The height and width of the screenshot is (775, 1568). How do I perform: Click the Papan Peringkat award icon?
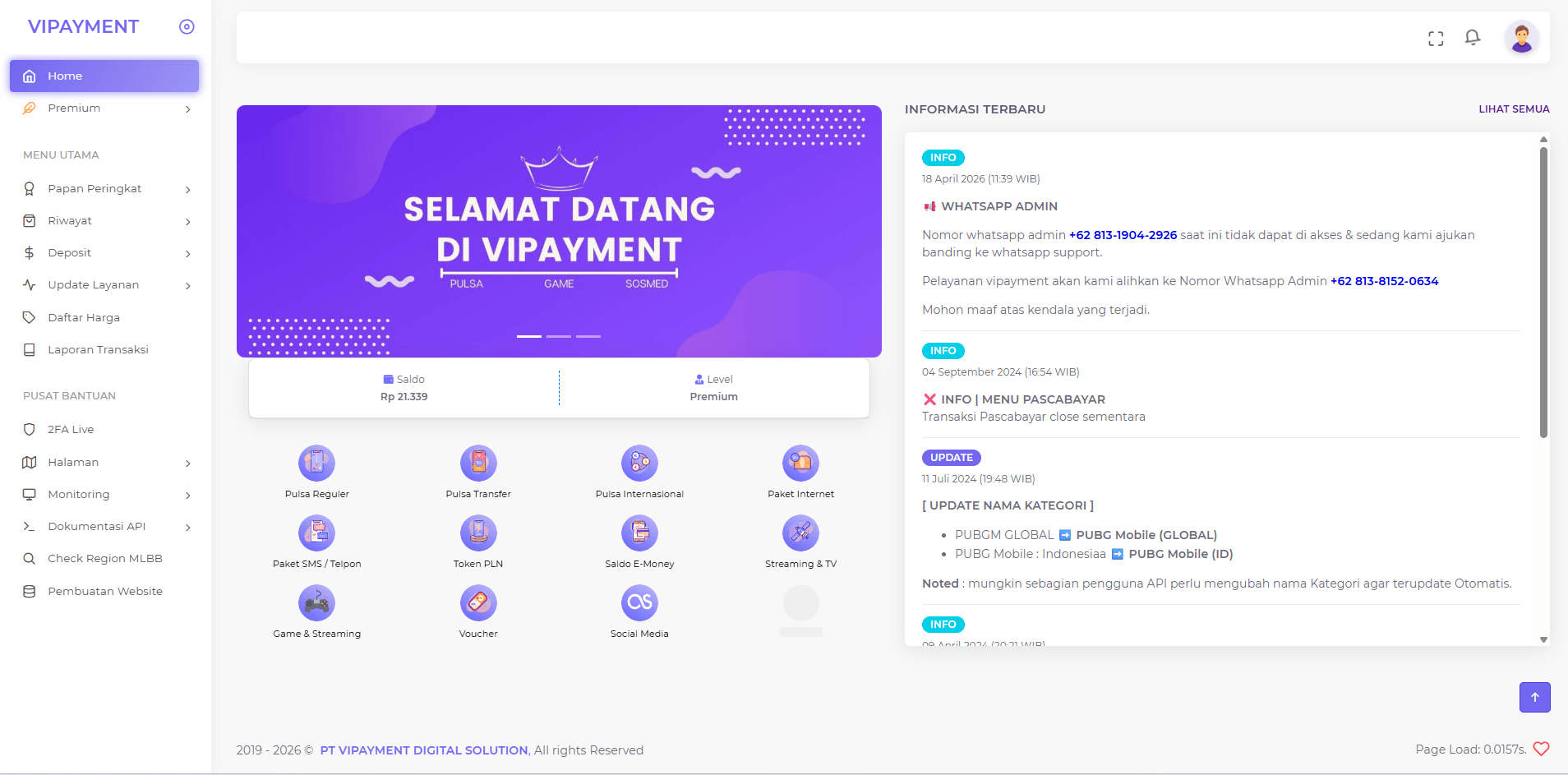[30, 188]
